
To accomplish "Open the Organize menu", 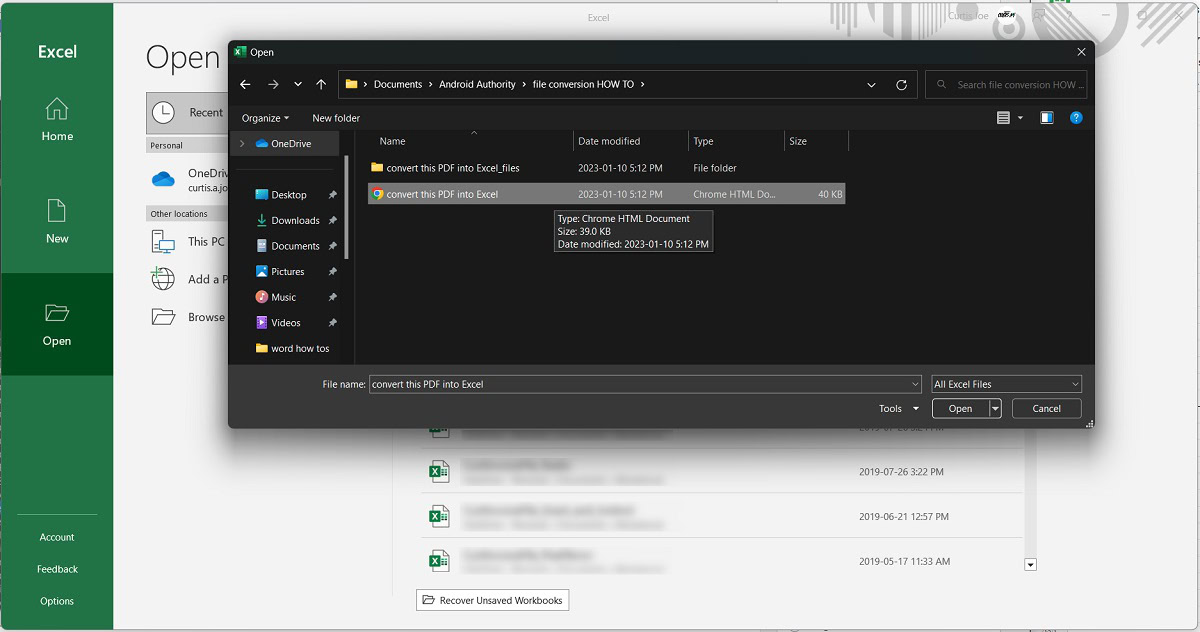I will [265, 118].
